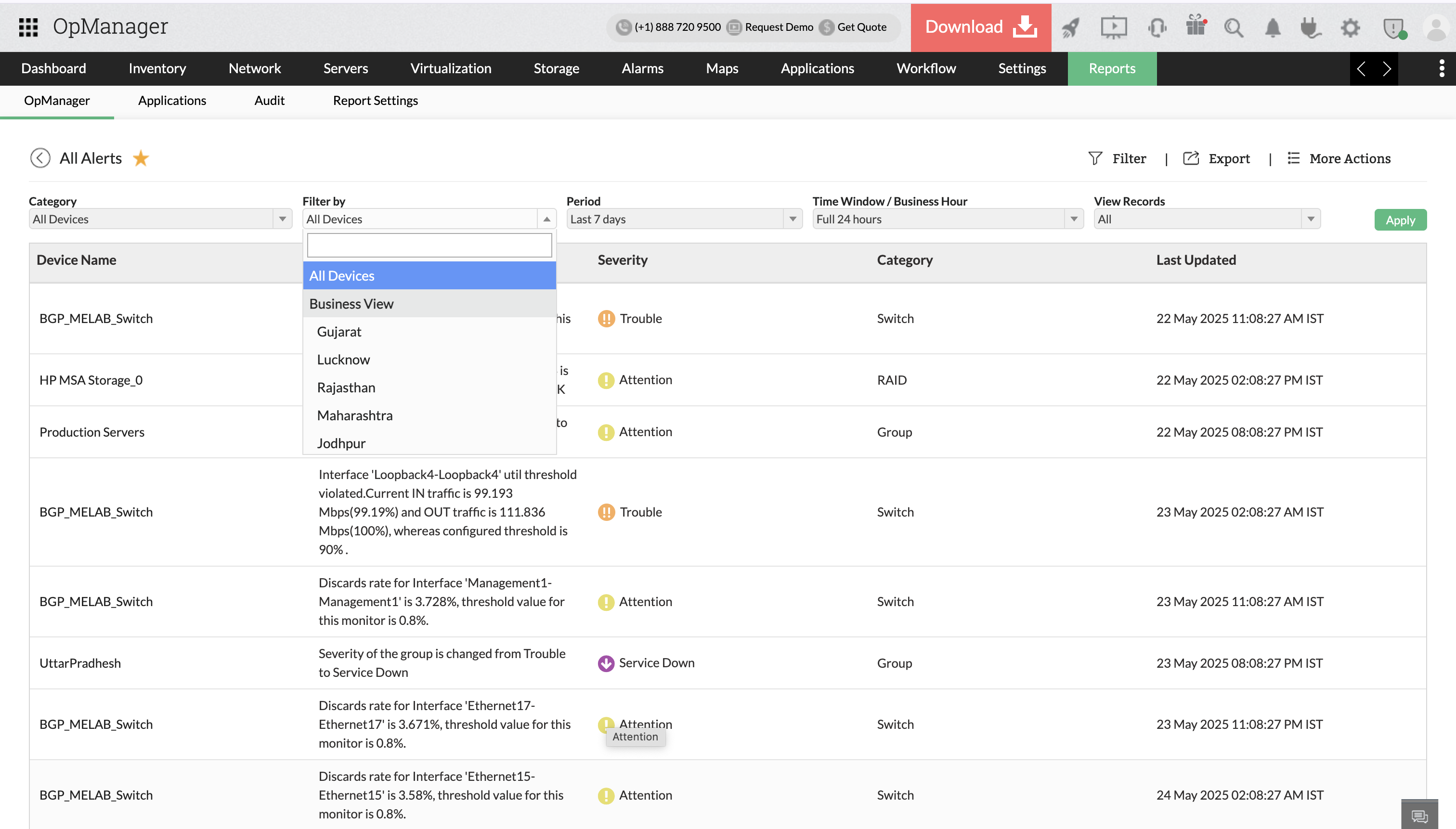Toggle the favorite star for All Alerts
This screenshot has width=1456, height=829.
(141, 158)
